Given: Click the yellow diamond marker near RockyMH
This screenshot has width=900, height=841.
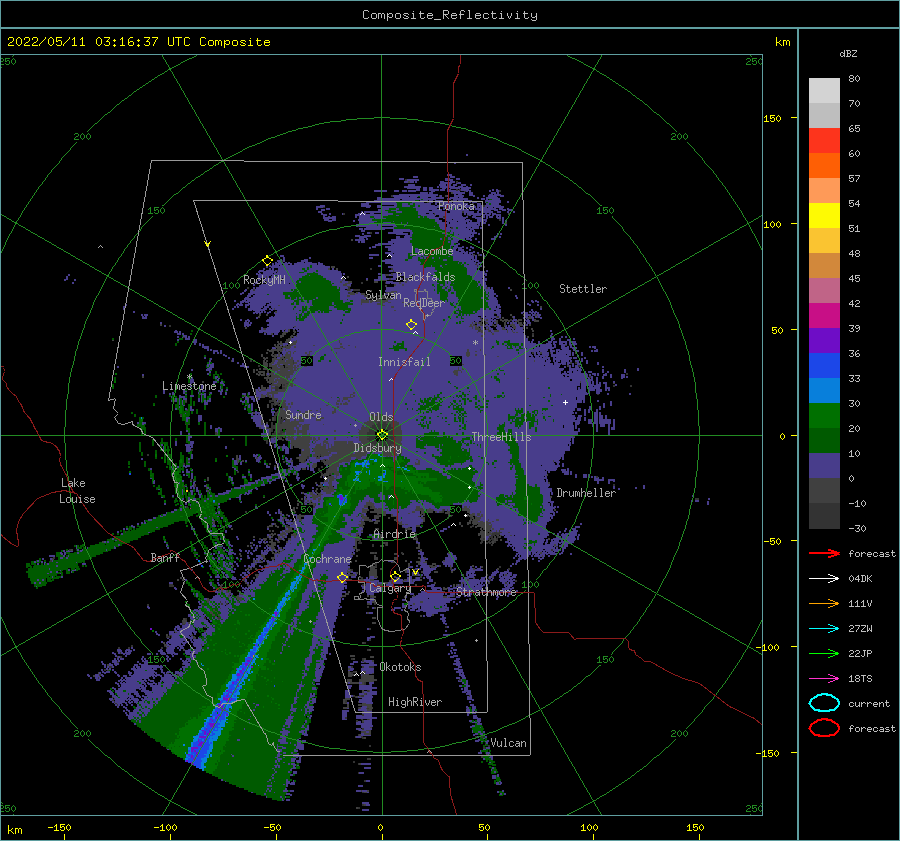Looking at the screenshot, I should (x=267, y=261).
